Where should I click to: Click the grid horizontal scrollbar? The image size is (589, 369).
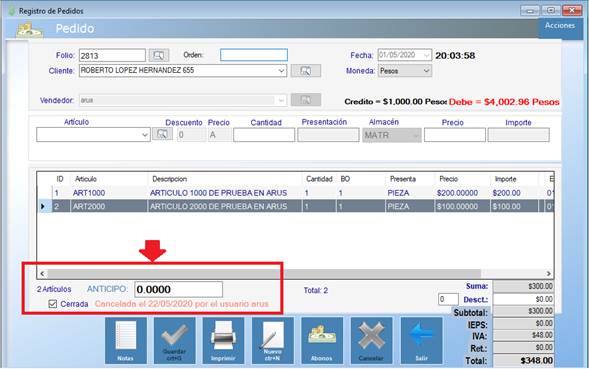tap(264, 273)
